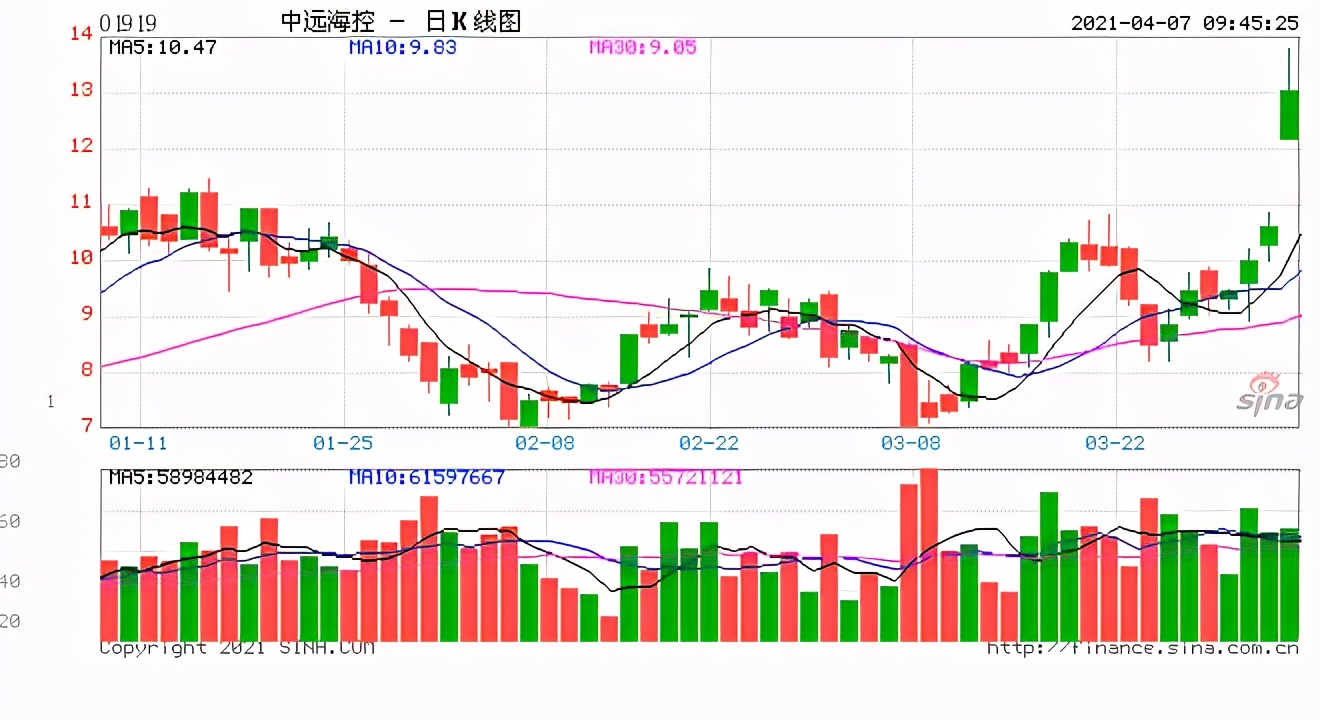The width and height of the screenshot is (1320, 720).
Task: Click the price axis value 12
Action: (x=82, y=146)
